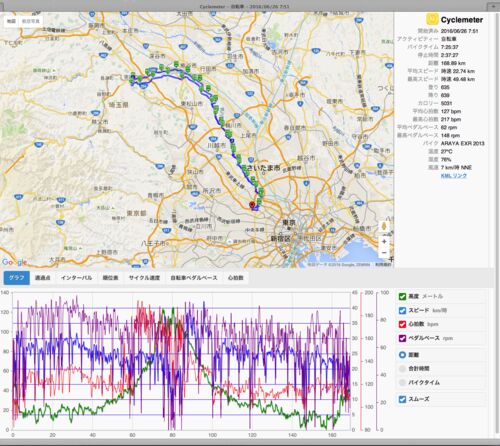Click the 160 distance tick on graph x-axis

coord(332,435)
